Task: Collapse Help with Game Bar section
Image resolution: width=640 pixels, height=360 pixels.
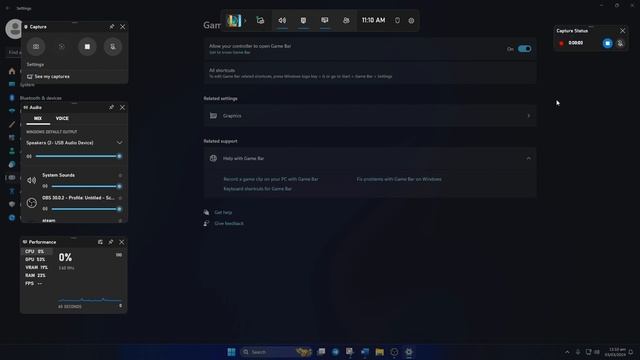Action: click(529, 158)
